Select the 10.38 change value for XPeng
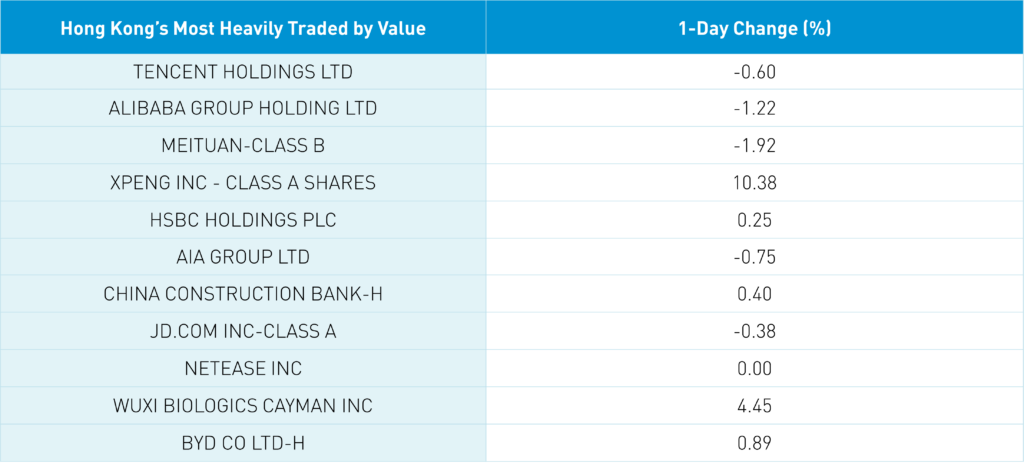 pos(755,183)
